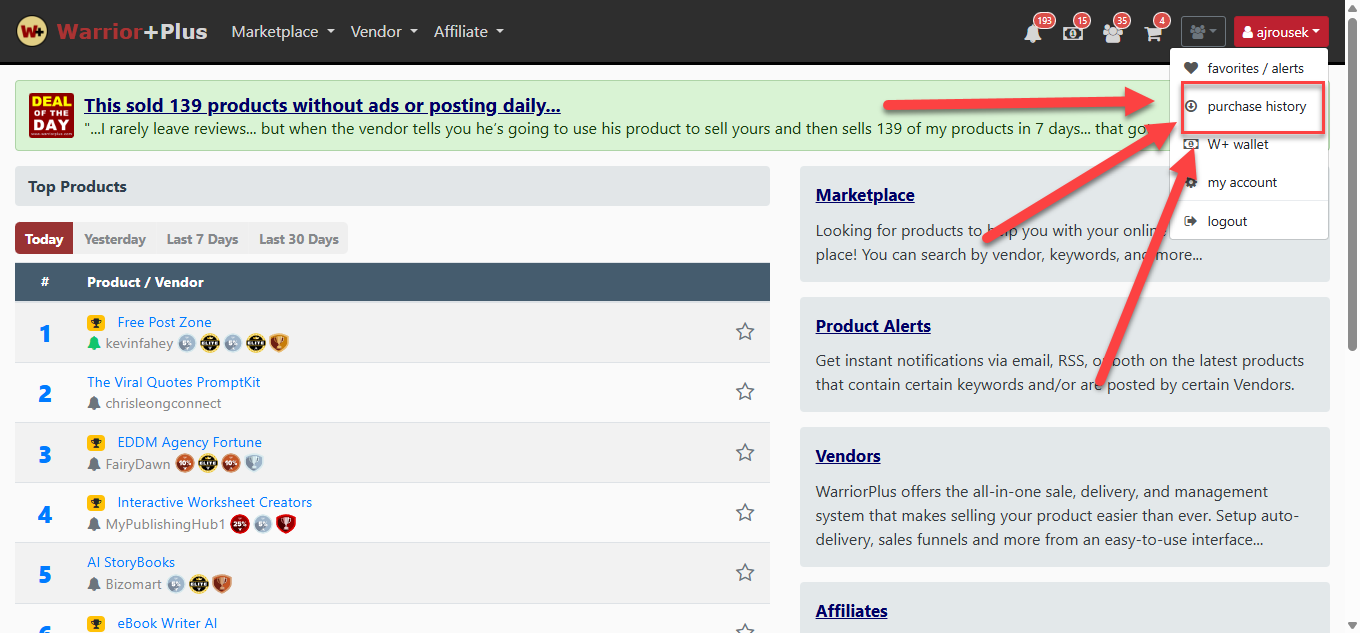Image resolution: width=1360 pixels, height=633 pixels.
Task: Click kevinfahey's bronze shield badge
Action: tap(278, 343)
